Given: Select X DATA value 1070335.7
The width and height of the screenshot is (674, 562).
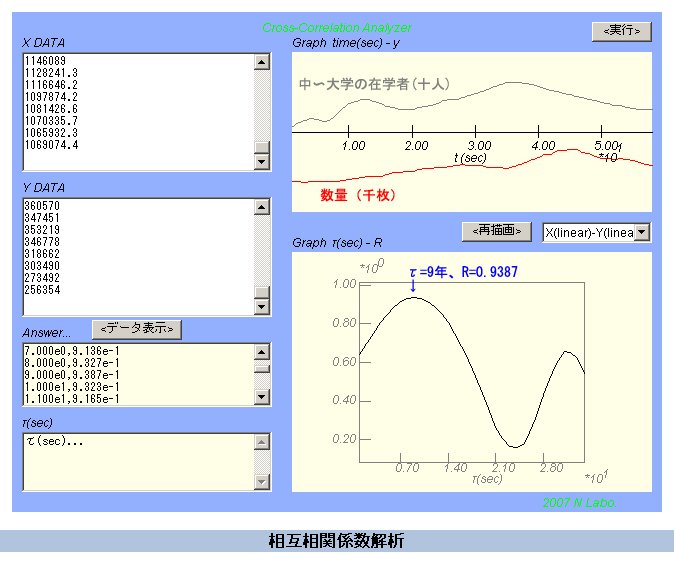Looking at the screenshot, I should 51,121.
